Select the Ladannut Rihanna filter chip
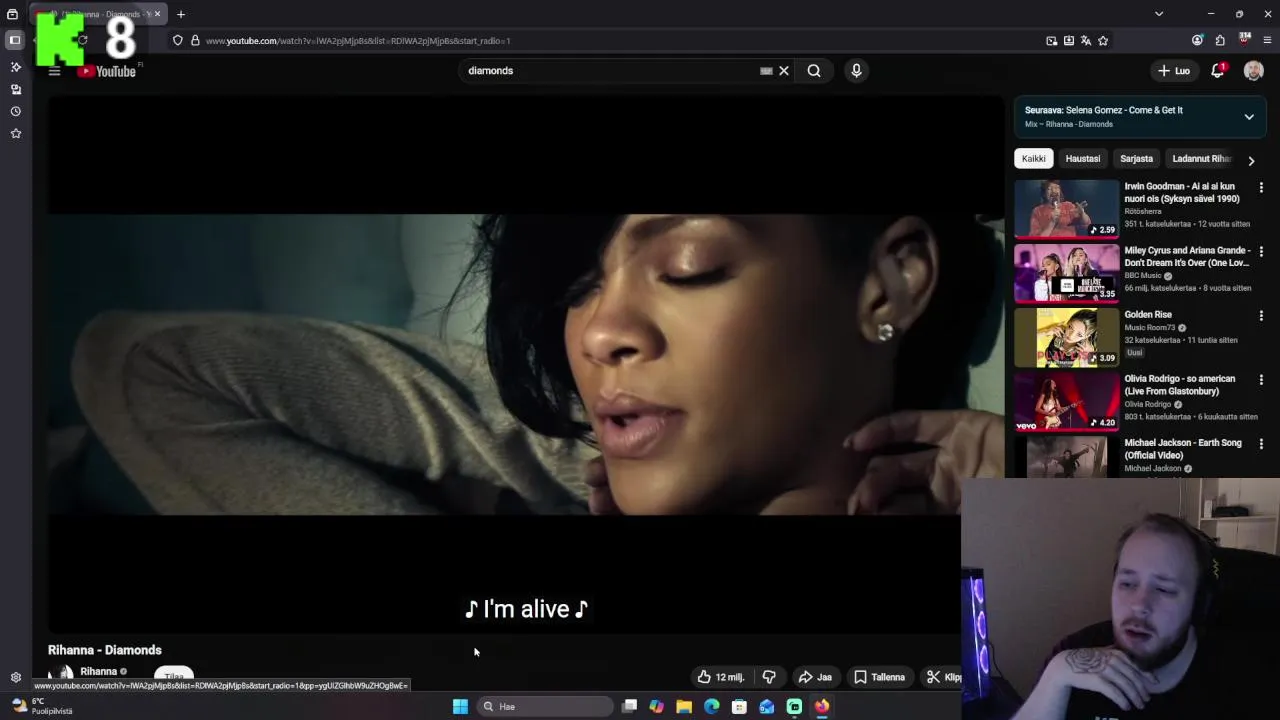Image resolution: width=1280 pixels, height=720 pixels. [1200, 159]
